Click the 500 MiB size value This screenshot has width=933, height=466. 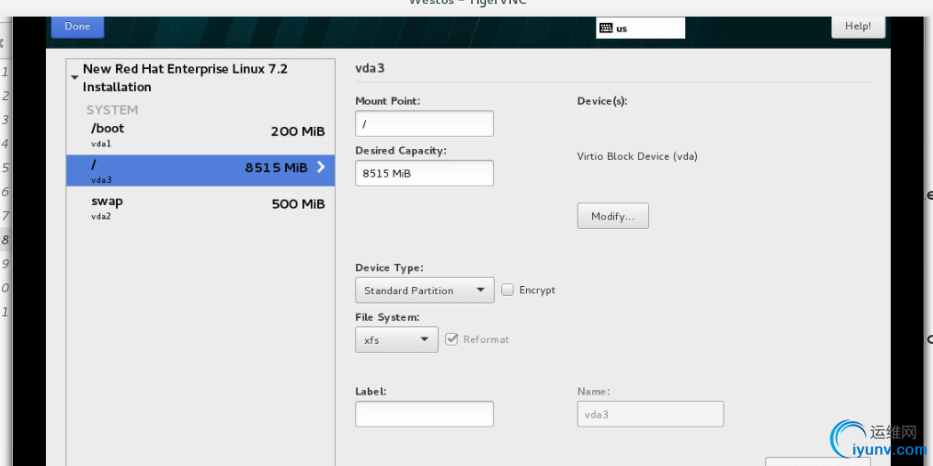pos(298,204)
